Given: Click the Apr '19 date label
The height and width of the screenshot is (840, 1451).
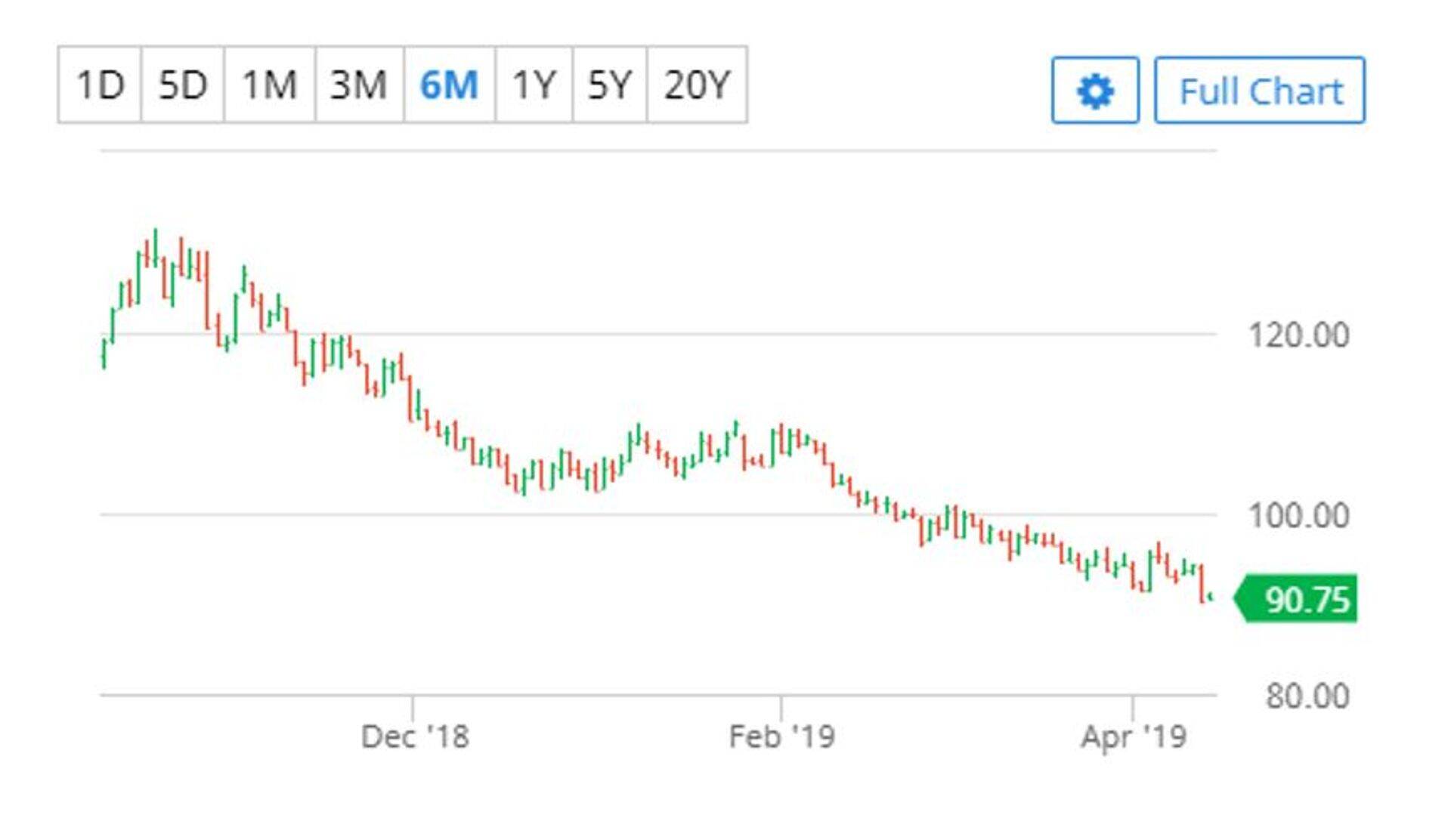Looking at the screenshot, I should (x=1133, y=737).
